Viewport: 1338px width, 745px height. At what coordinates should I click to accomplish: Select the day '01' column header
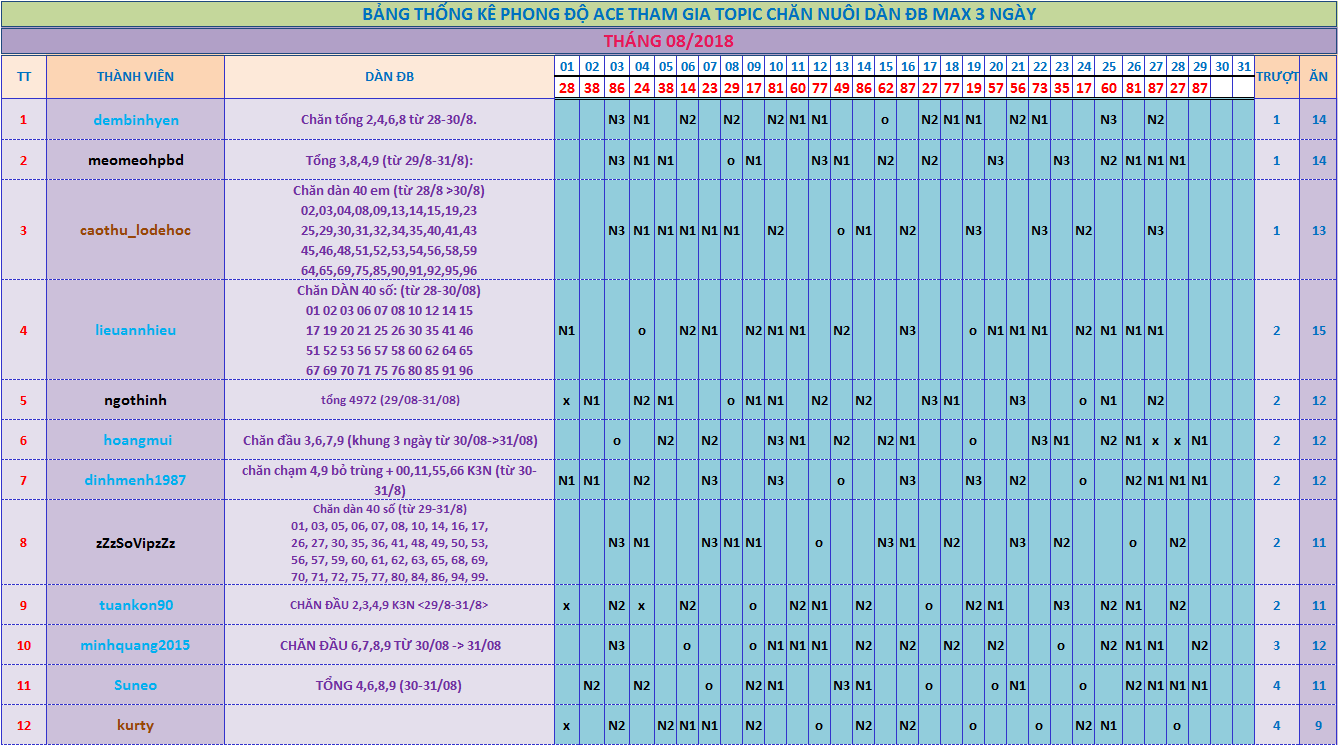567,66
